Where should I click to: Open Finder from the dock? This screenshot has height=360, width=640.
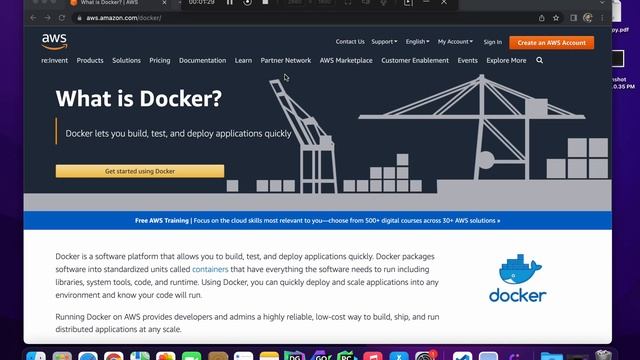coord(36,356)
